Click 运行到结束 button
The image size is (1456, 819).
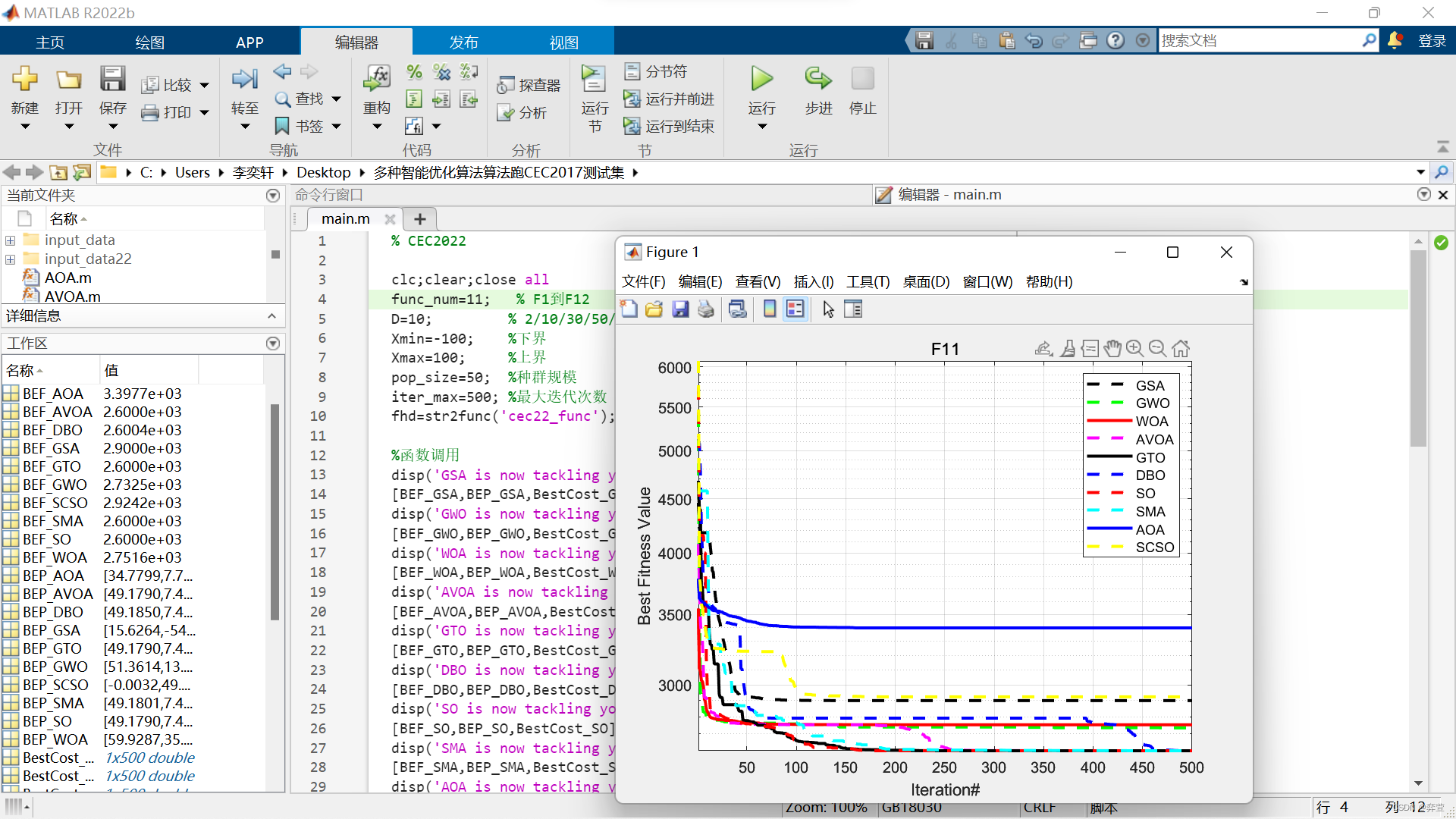tap(668, 127)
